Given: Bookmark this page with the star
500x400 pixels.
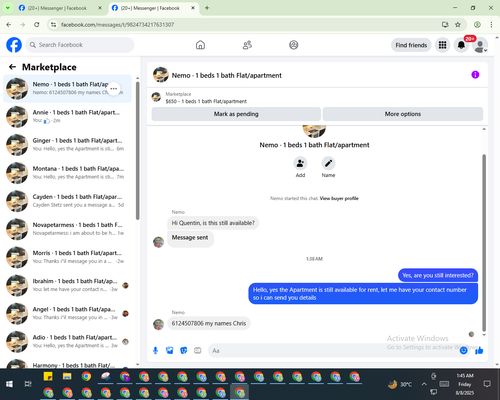Looking at the screenshot, I should click(458, 25).
